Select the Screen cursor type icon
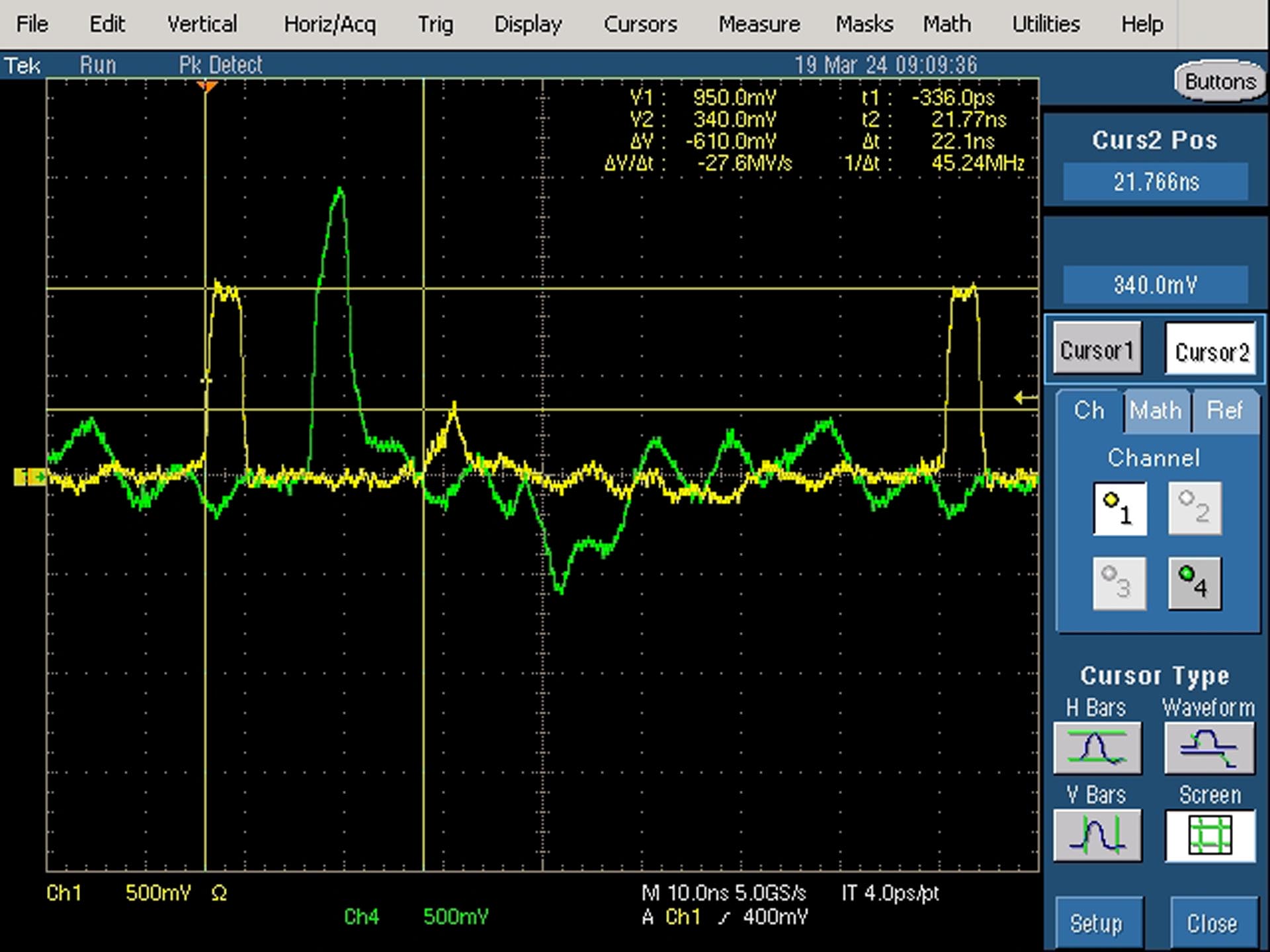 pos(1210,835)
